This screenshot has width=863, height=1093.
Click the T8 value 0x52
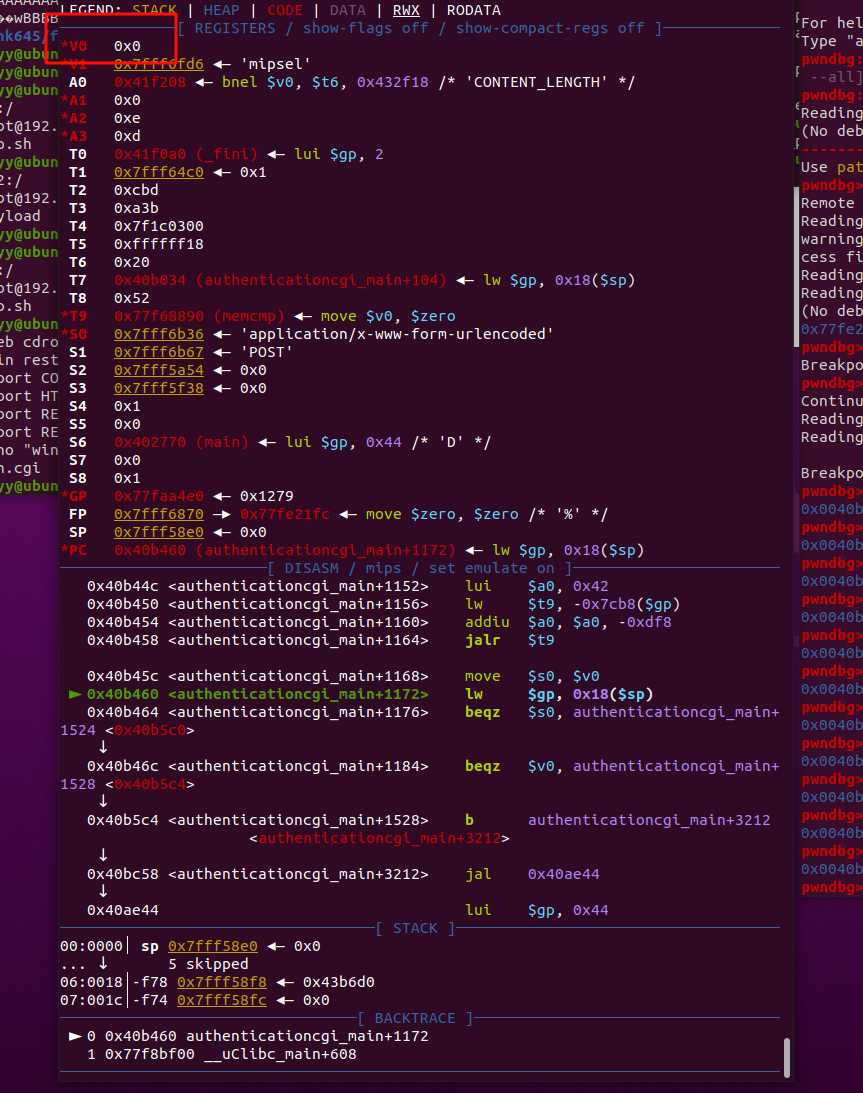point(132,298)
